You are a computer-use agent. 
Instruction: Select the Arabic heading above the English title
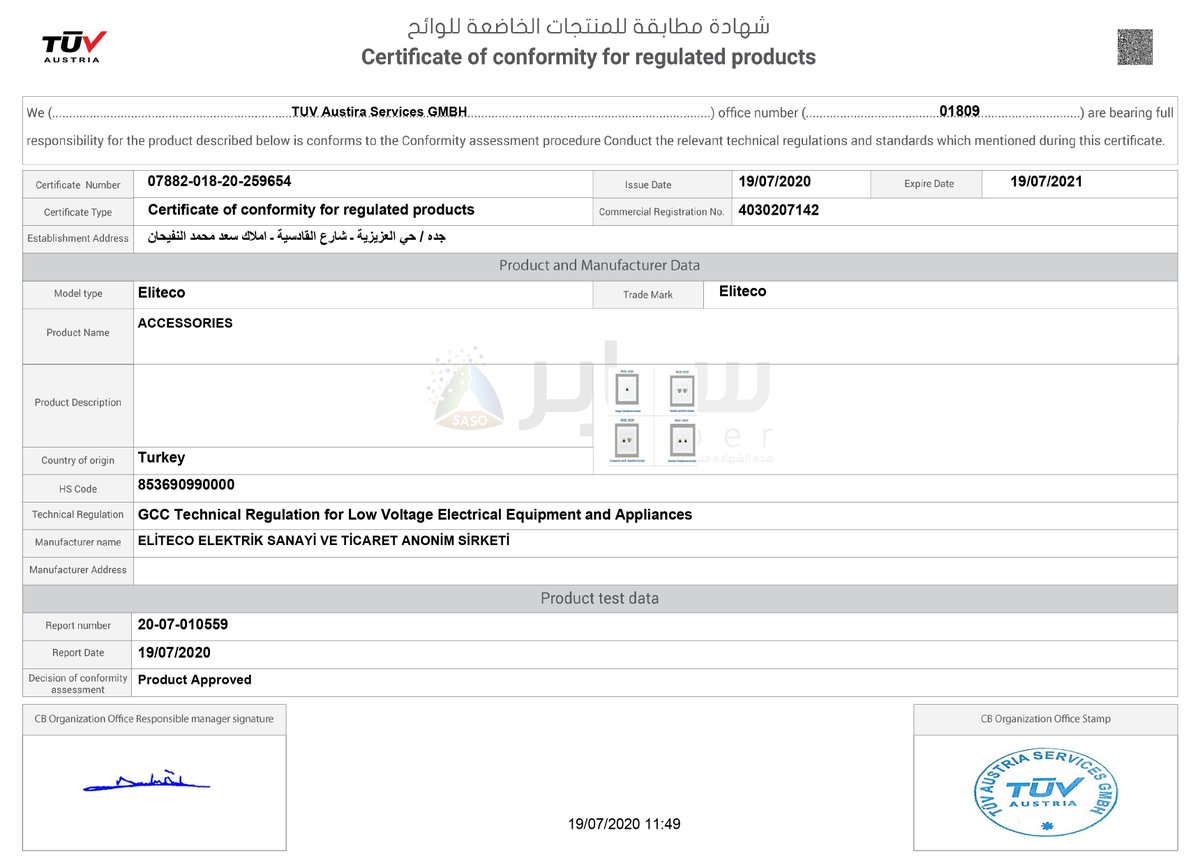pos(588,27)
